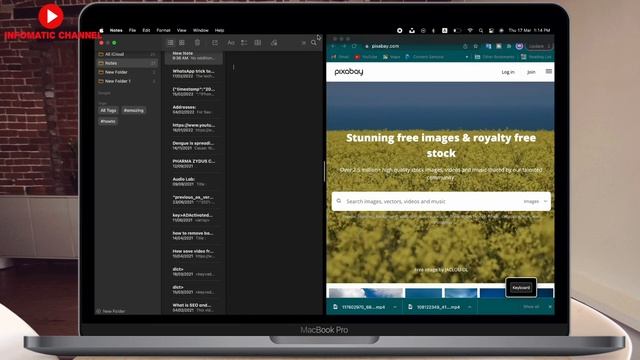Click the pixabay logo
The image size is (640, 360).
coord(349,72)
